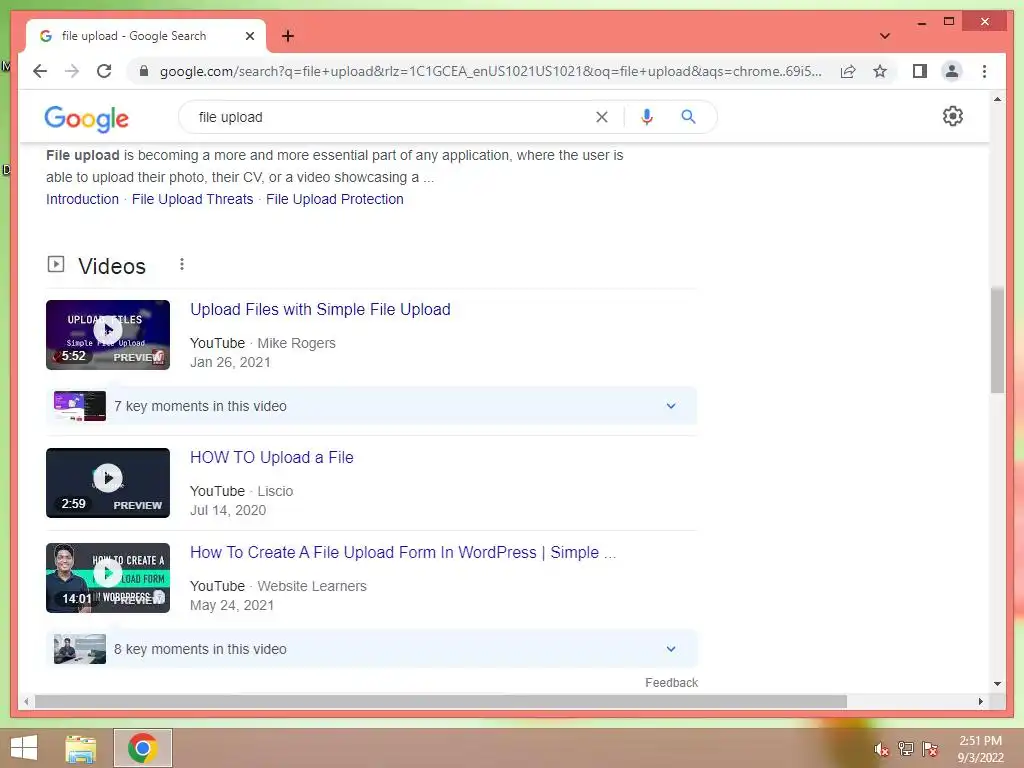Open the File Upload Threats link
The width and height of the screenshot is (1024, 768).
pos(193,199)
